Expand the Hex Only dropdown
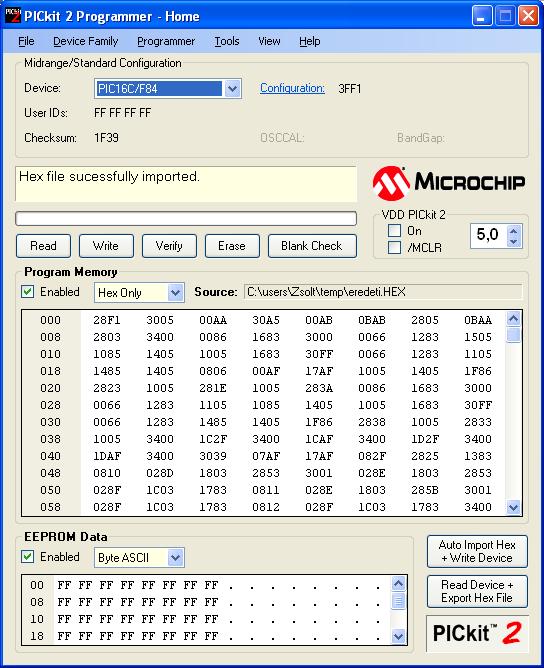544x668 pixels. [175, 293]
